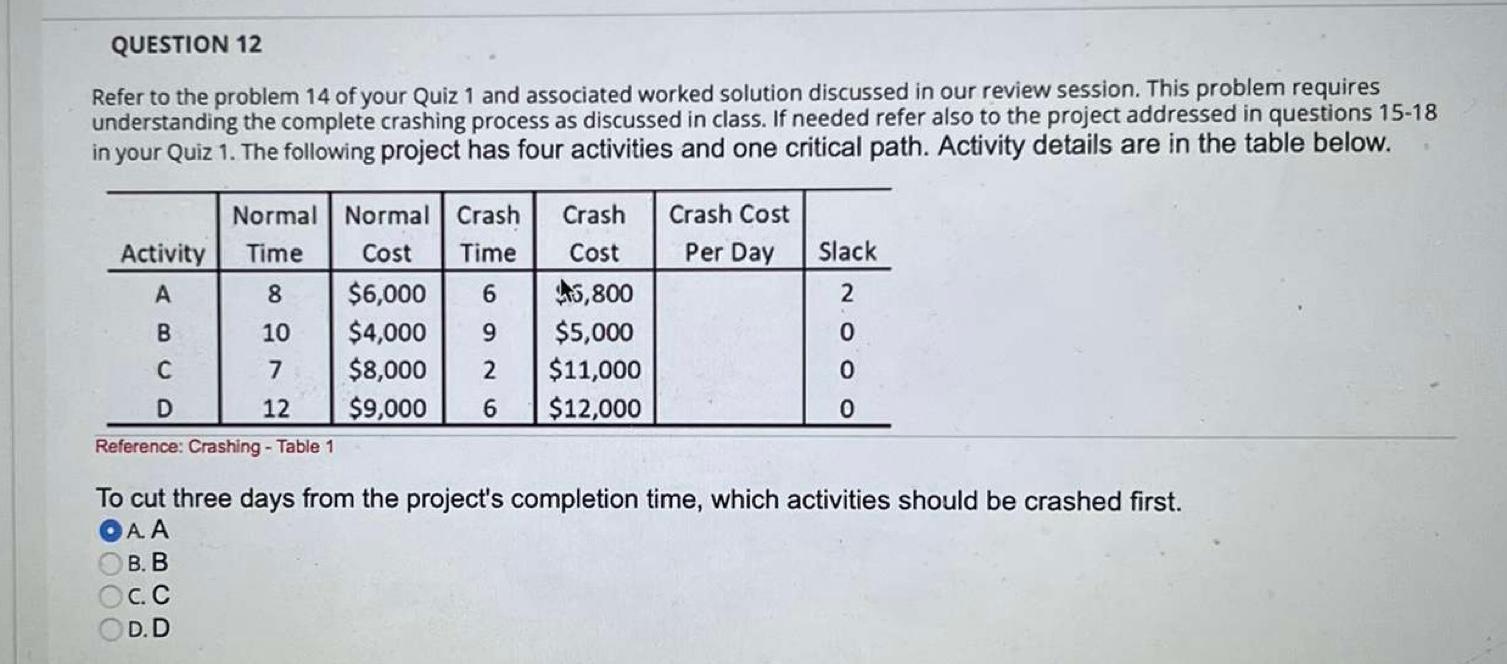This screenshot has height=664, width=1507.
Task: Select the $11,000 crash cost cell
Action: coord(591,369)
